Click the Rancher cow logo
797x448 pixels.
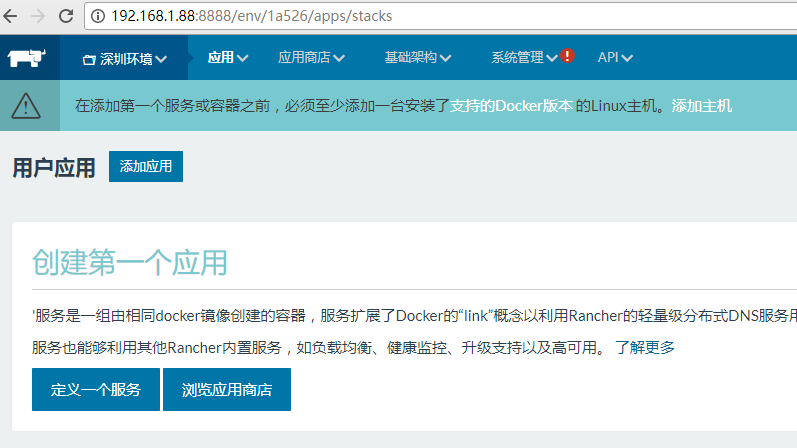coord(26,58)
